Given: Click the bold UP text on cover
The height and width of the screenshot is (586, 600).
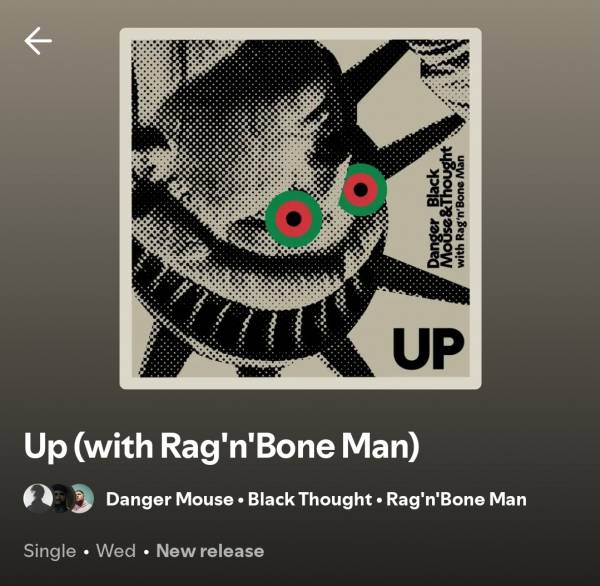Looking at the screenshot, I should point(428,349).
